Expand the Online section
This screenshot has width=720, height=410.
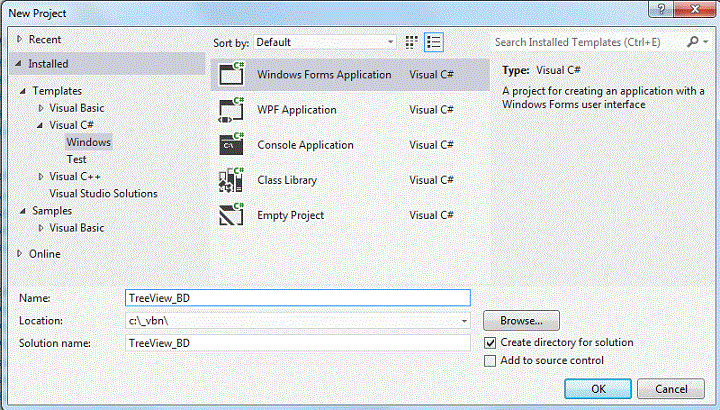click(19, 253)
